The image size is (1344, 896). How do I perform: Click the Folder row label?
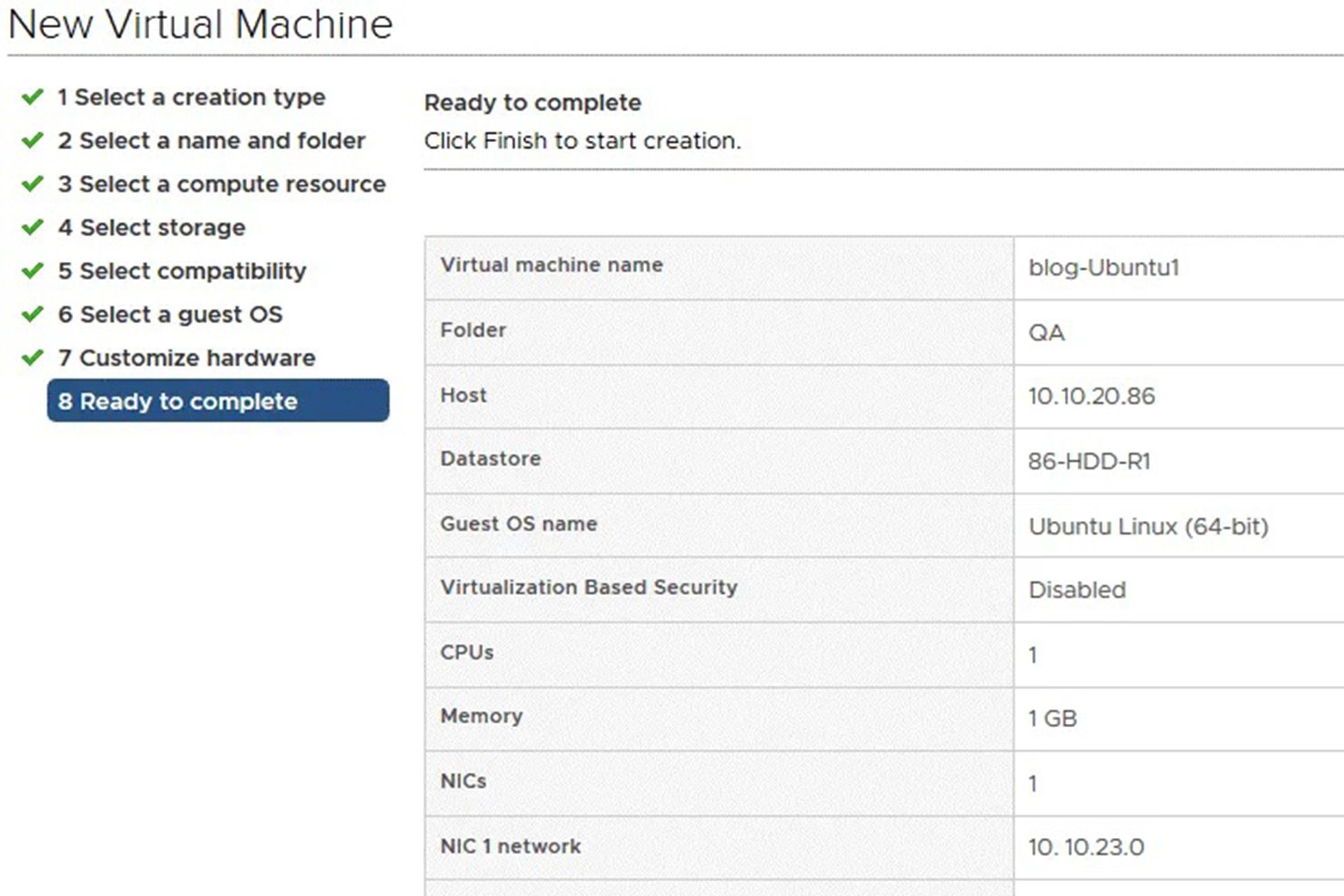tap(472, 330)
